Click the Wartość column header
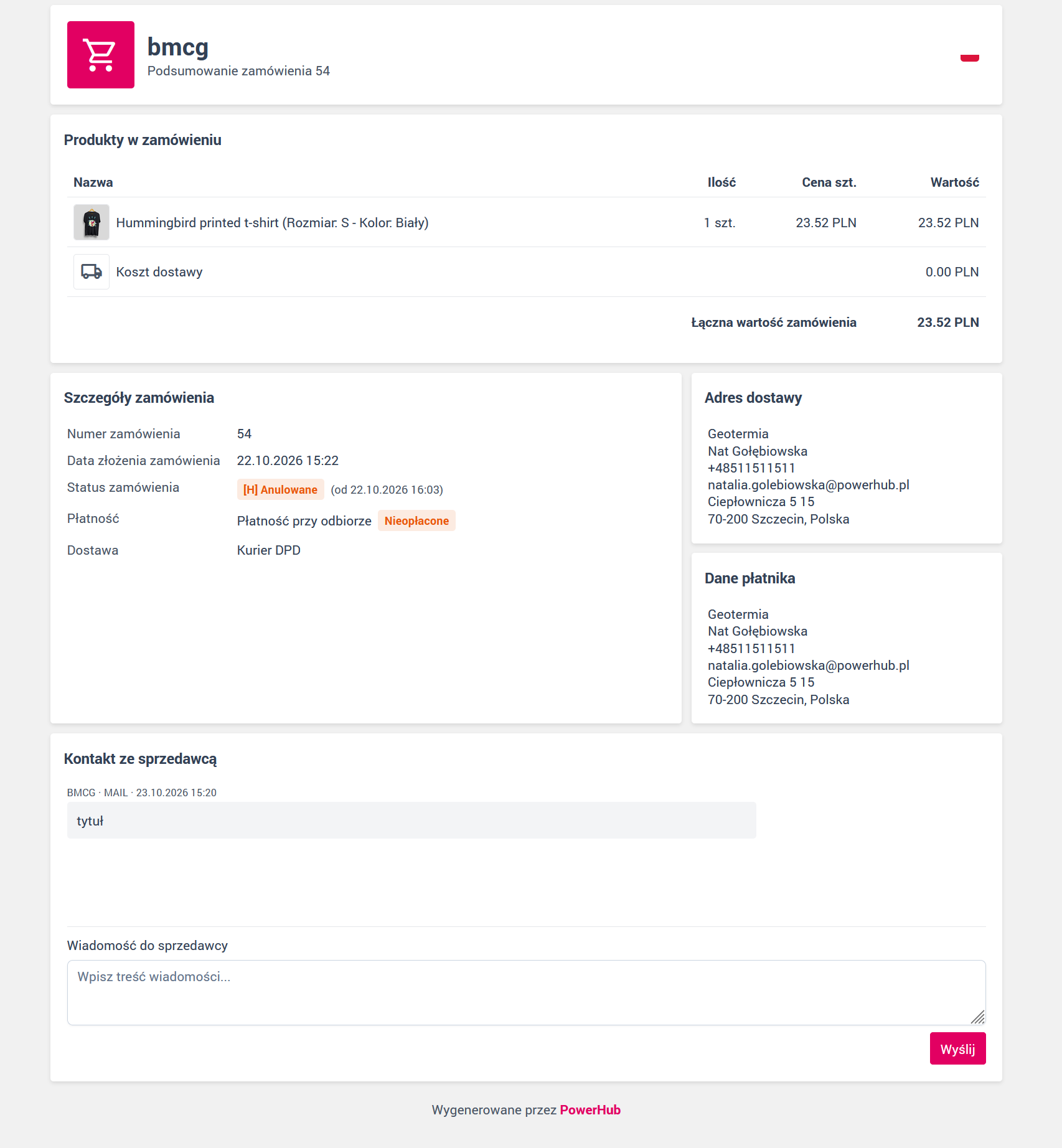The height and width of the screenshot is (1148, 1062). (x=954, y=182)
